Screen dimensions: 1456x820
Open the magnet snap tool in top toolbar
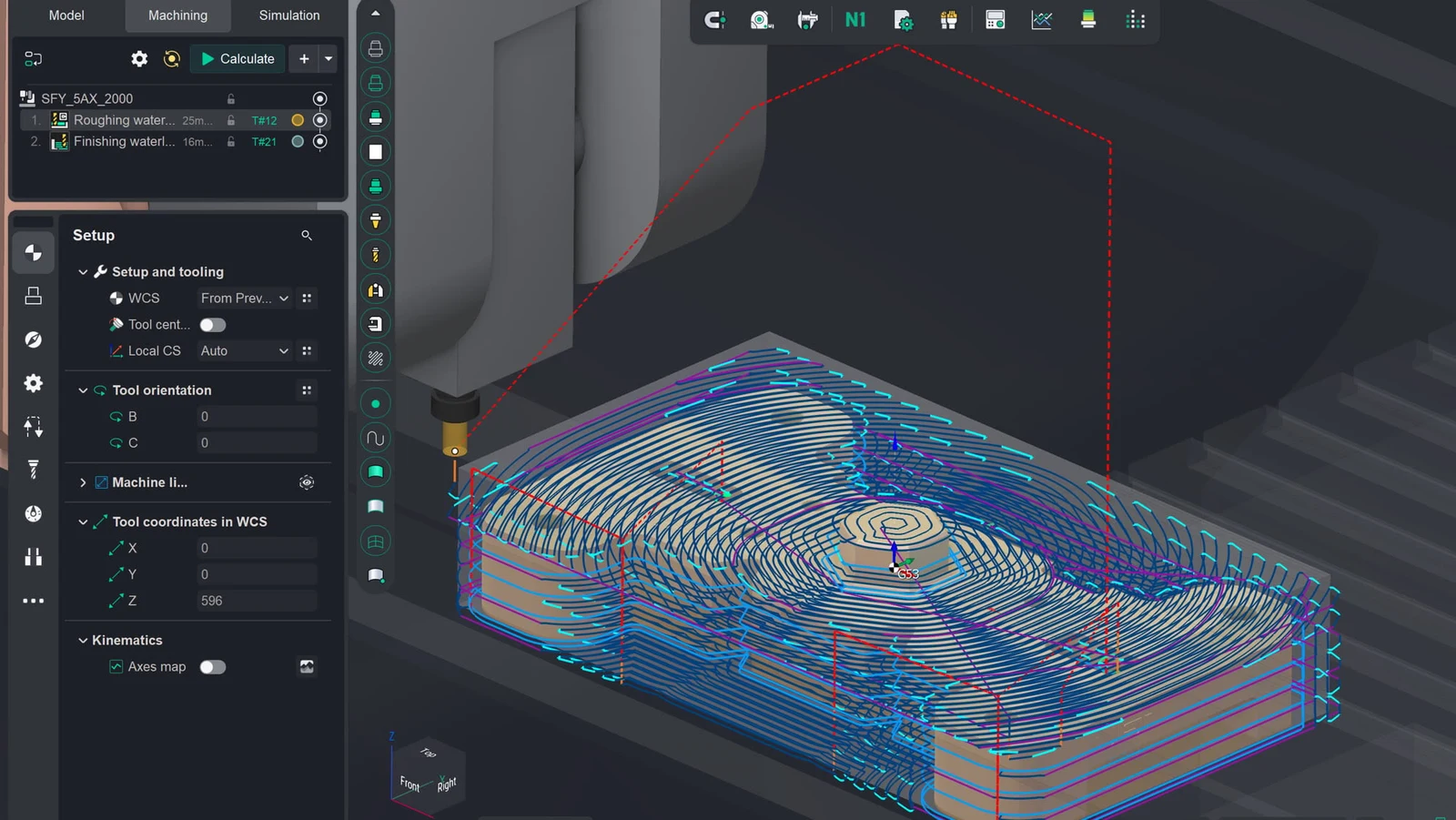point(714,20)
